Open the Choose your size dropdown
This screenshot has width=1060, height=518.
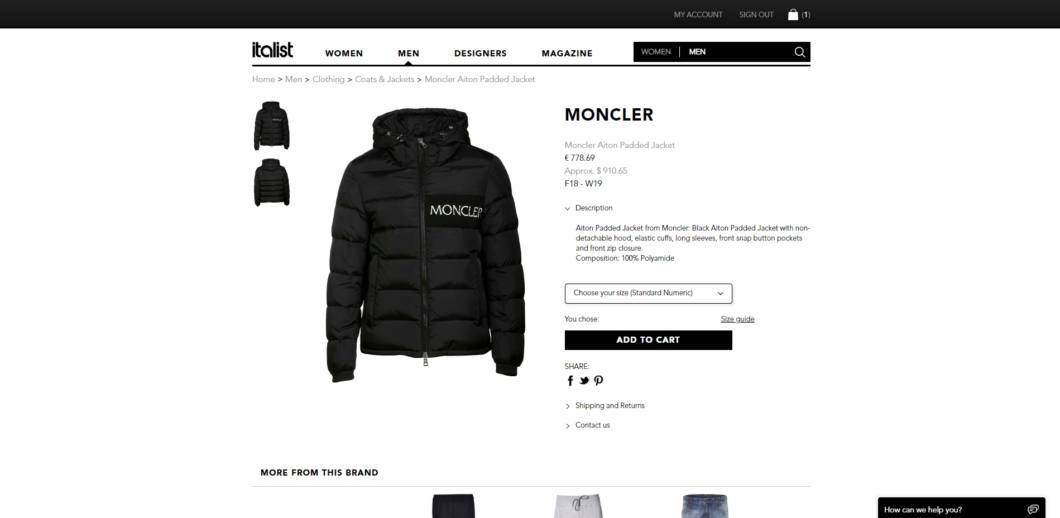pos(648,293)
